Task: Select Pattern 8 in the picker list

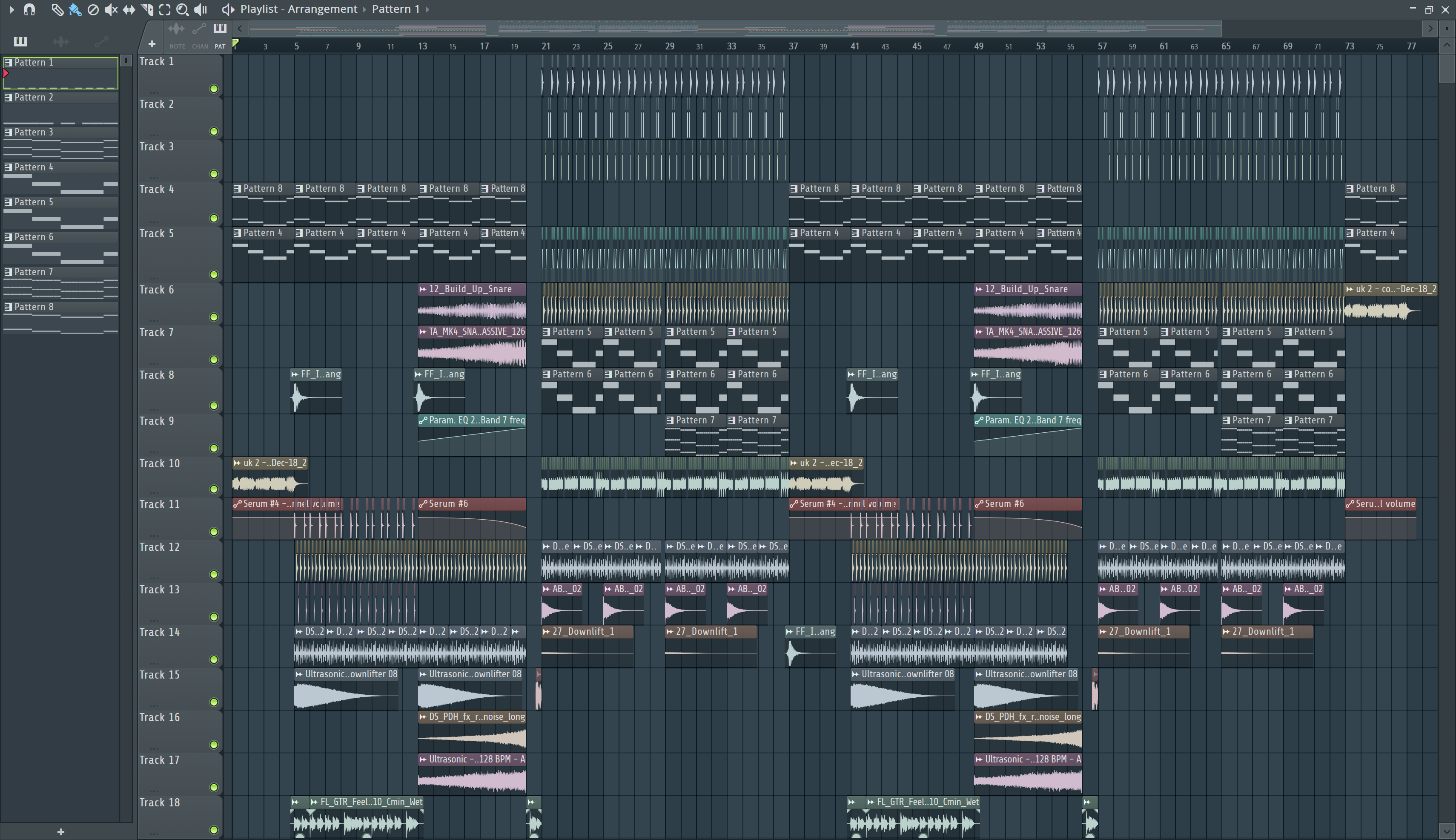Action: pyautogui.click(x=60, y=318)
